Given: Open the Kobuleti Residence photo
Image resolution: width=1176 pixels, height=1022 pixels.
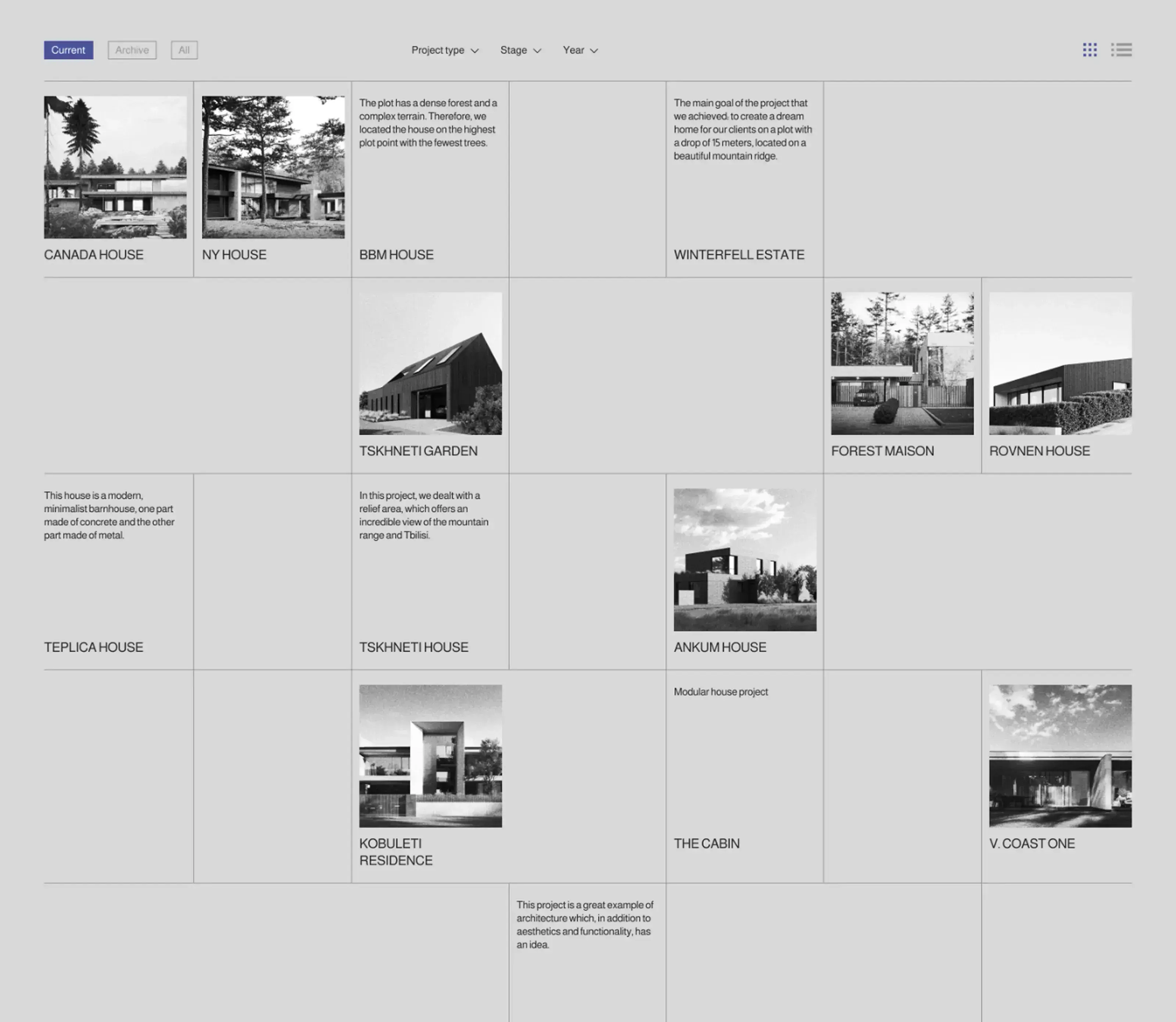Looking at the screenshot, I should point(430,756).
